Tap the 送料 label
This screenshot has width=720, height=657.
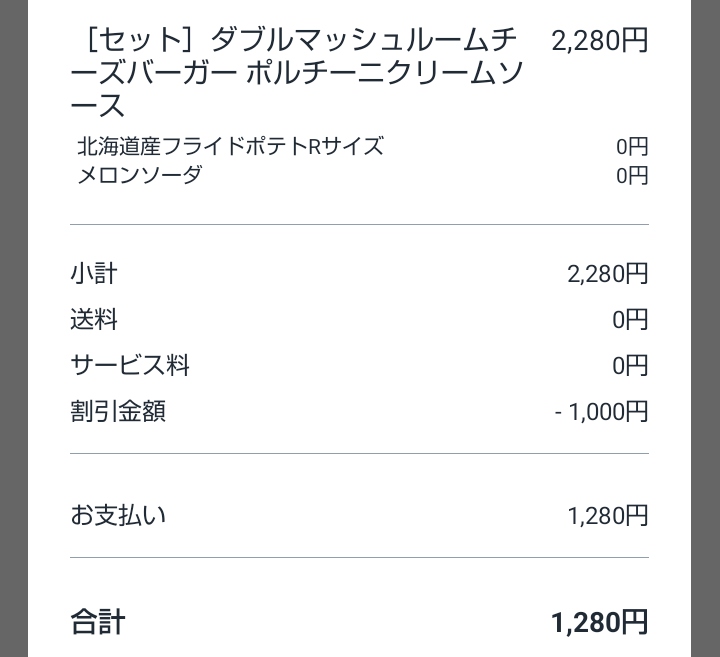pos(94,320)
